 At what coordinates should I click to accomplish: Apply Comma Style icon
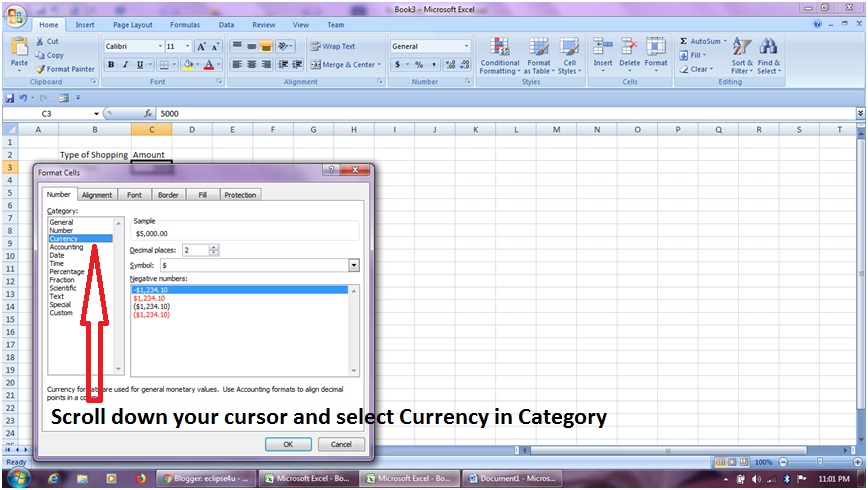coord(433,65)
